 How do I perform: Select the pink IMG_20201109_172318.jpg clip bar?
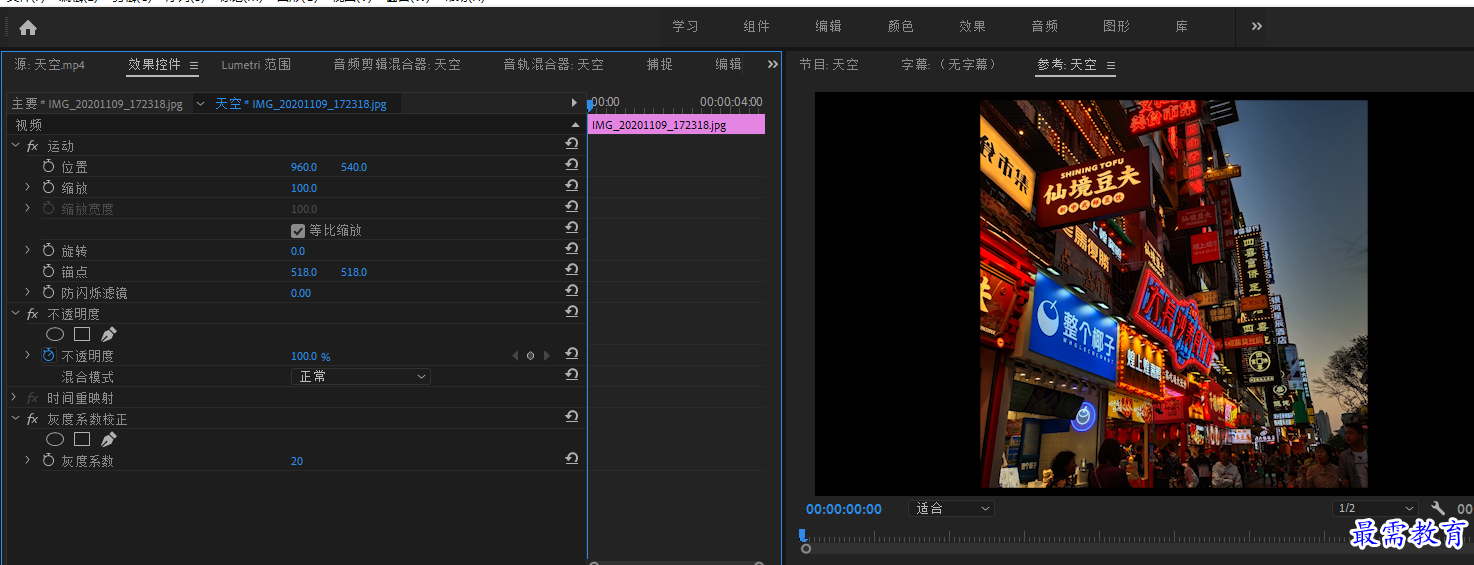(676, 125)
